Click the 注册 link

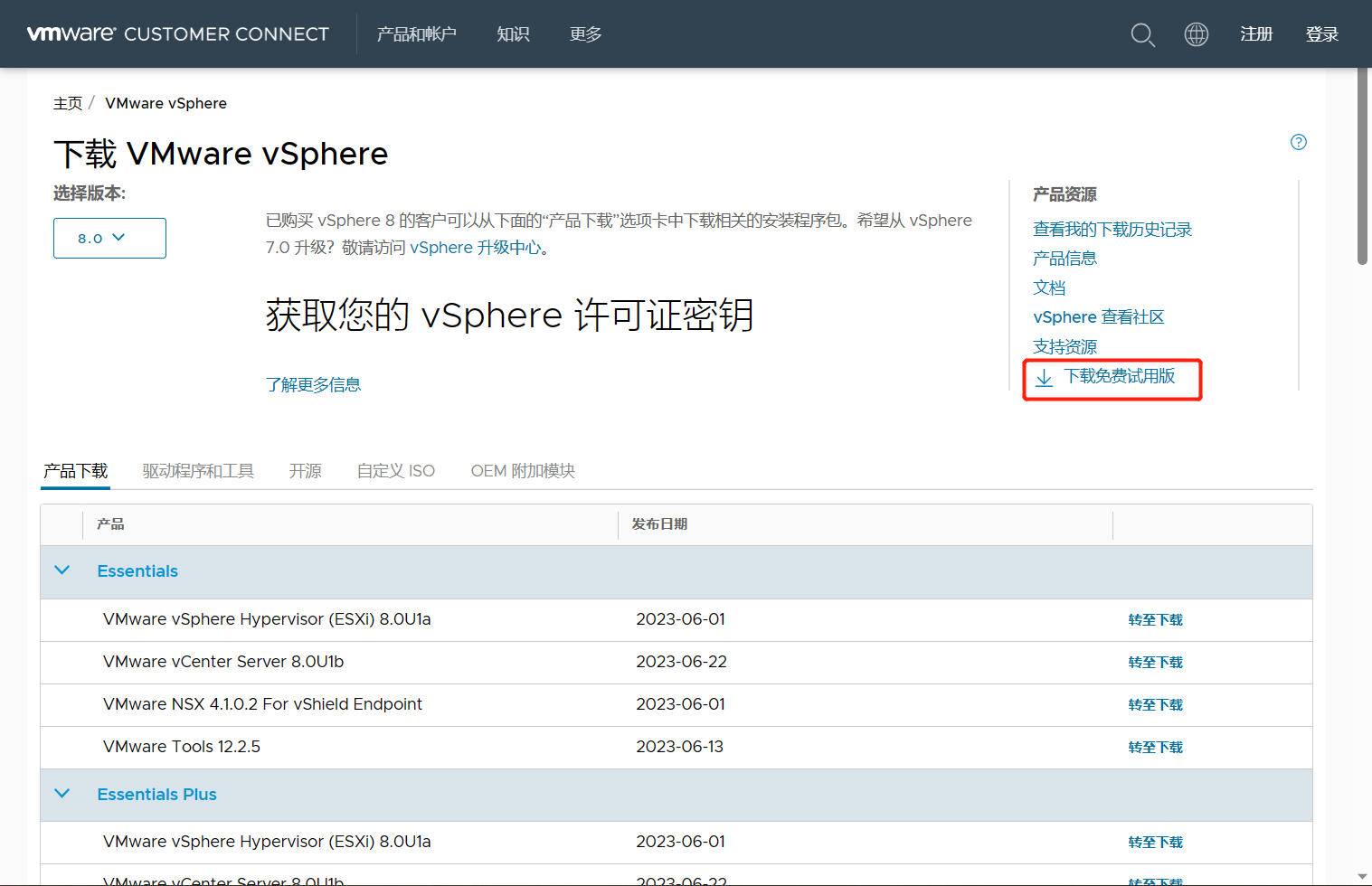(1256, 34)
